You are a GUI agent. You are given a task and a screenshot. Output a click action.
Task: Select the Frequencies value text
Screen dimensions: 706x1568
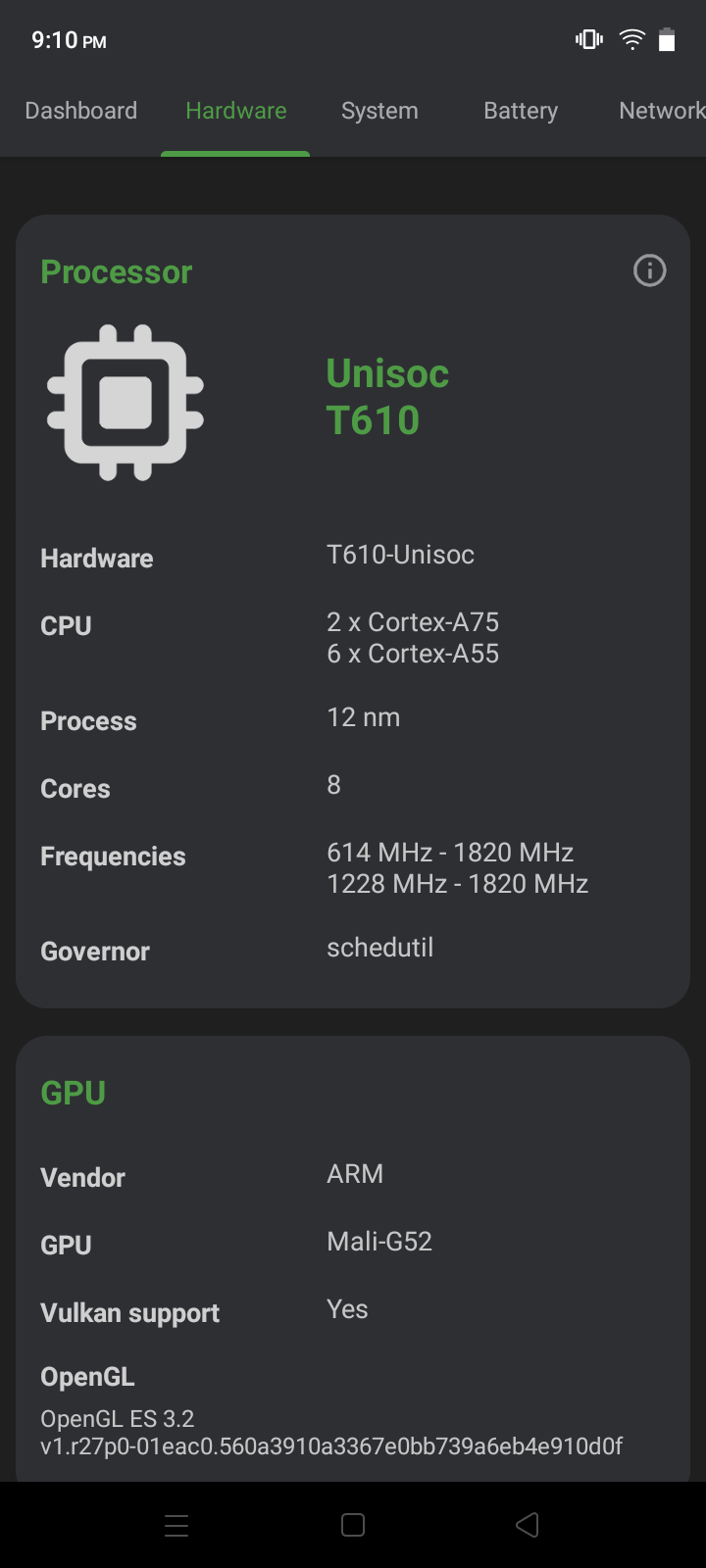458,867
